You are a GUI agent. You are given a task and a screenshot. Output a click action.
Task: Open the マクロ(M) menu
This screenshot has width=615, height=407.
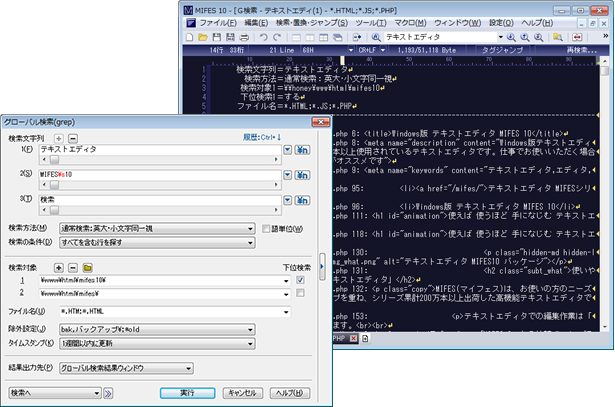[x=422, y=20]
